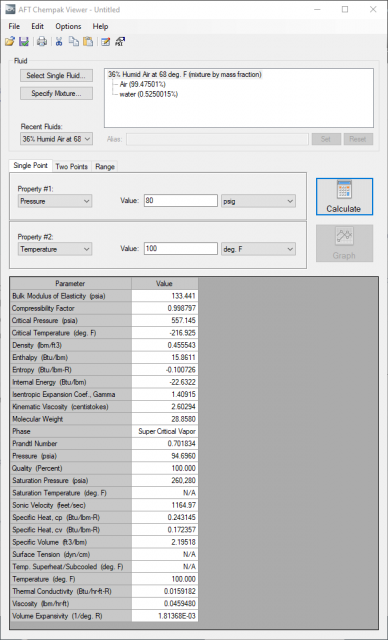The height and width of the screenshot is (640, 388).
Task: Open the Options menu
Action: 68,27
